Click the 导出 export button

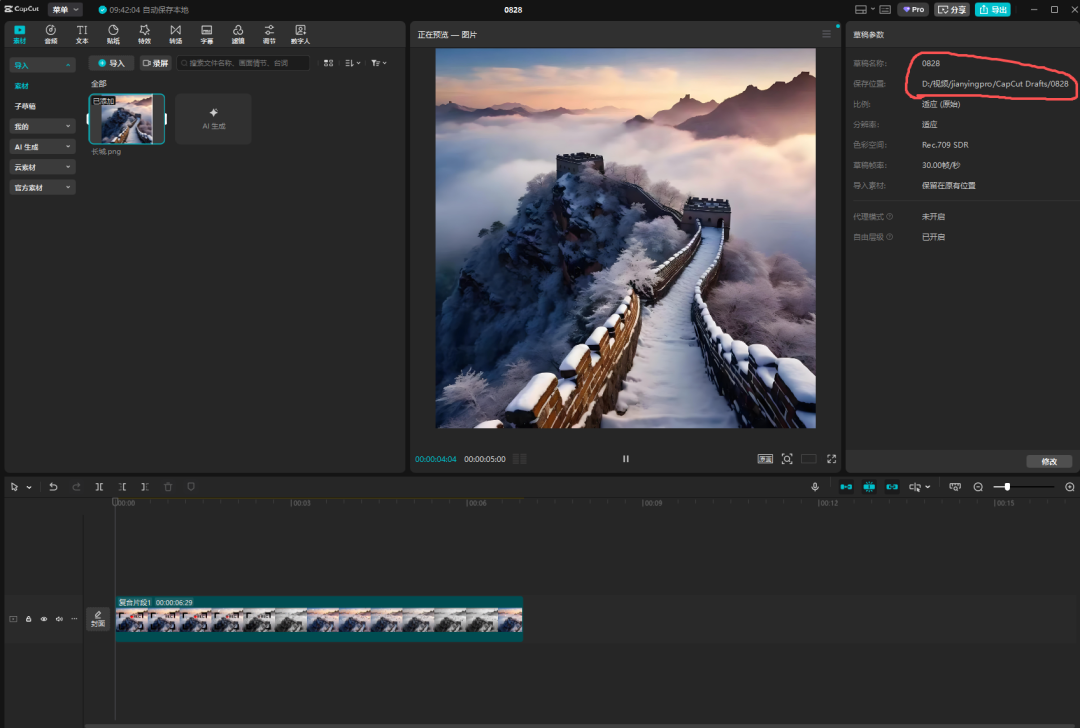click(x=992, y=9)
